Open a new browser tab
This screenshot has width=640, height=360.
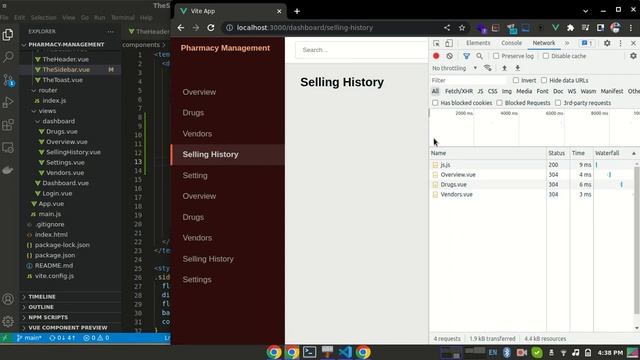(x=297, y=11)
